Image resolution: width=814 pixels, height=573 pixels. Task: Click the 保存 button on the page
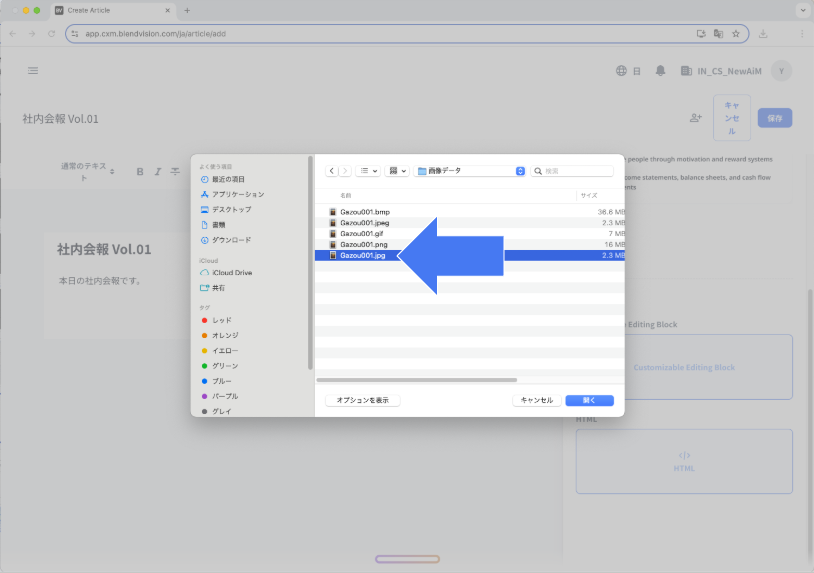(775, 118)
